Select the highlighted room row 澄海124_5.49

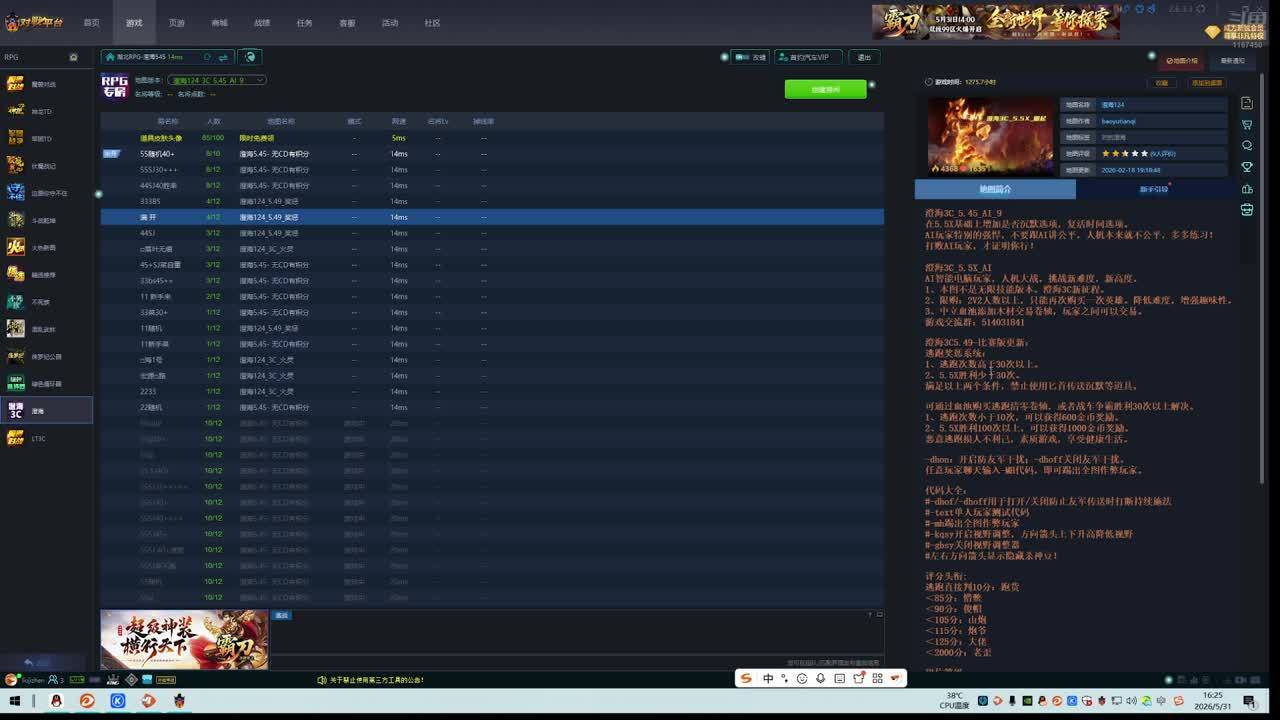(492, 217)
